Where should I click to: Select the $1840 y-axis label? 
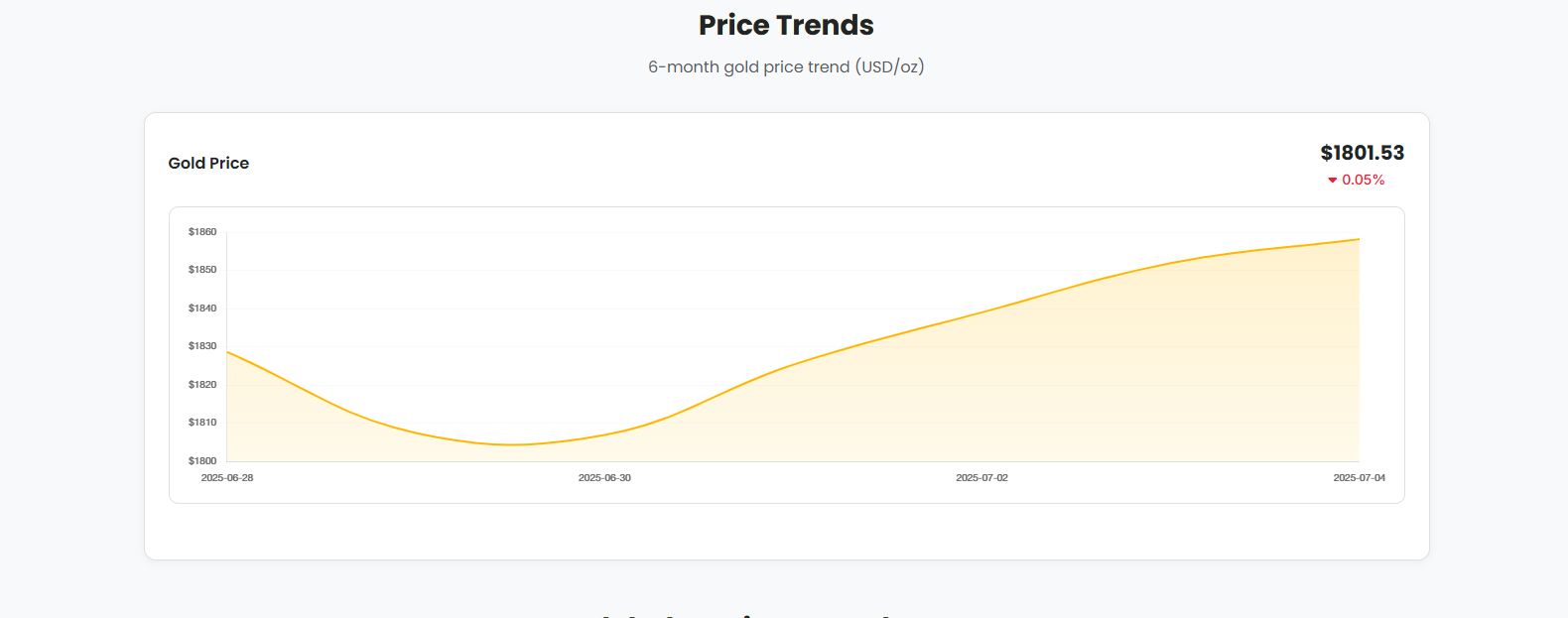coord(202,309)
